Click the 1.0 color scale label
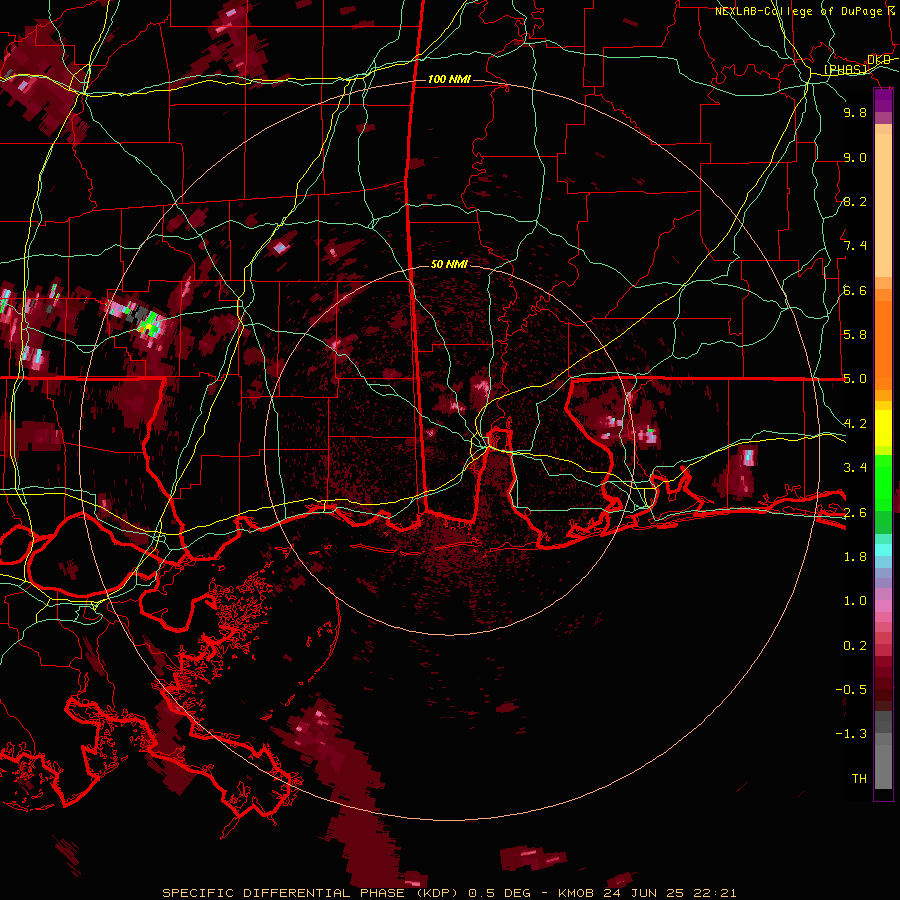The height and width of the screenshot is (900, 900). pyautogui.click(x=855, y=601)
